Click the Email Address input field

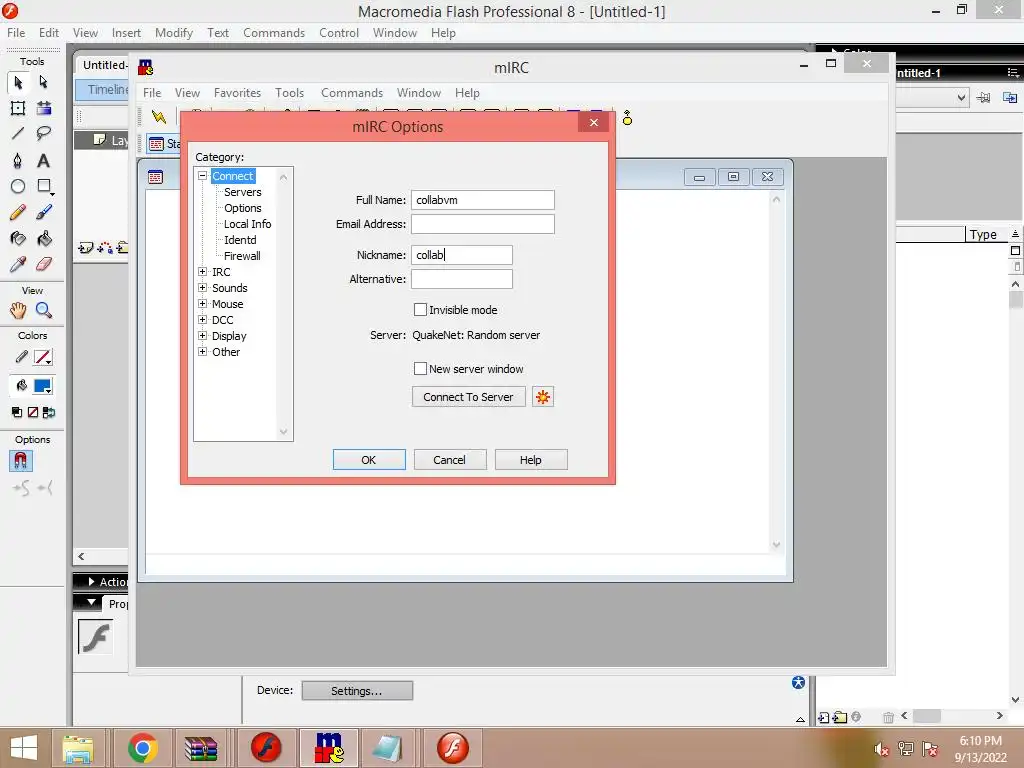(x=483, y=224)
